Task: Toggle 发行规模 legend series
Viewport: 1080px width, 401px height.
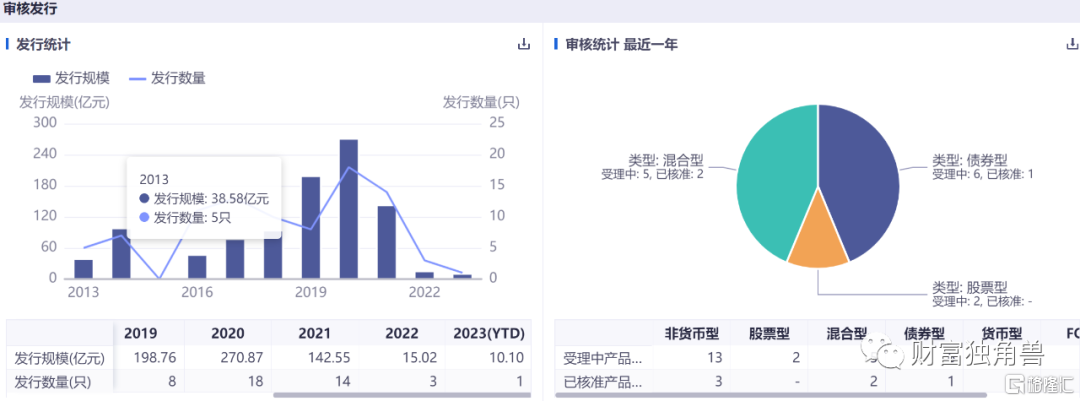Action: click(72, 78)
